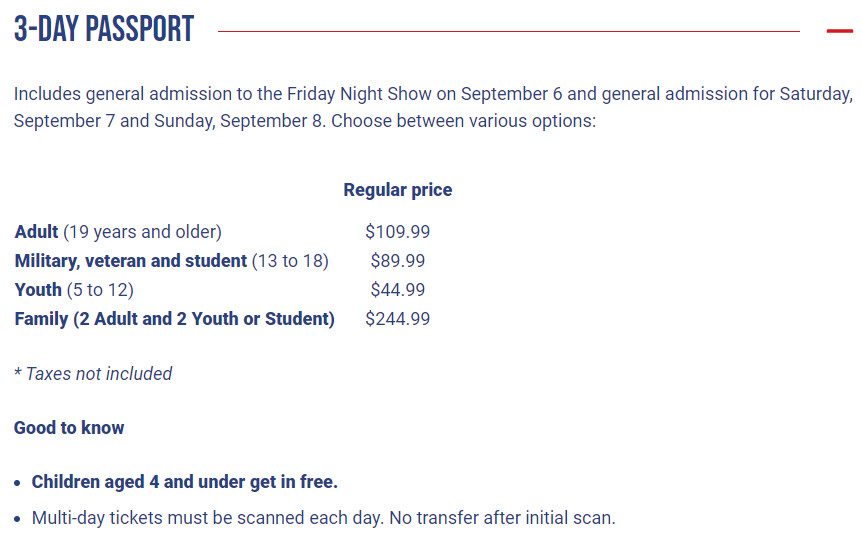This screenshot has width=862, height=537.
Task: Select the Youth (5 to 12) label
Action: tap(74, 290)
